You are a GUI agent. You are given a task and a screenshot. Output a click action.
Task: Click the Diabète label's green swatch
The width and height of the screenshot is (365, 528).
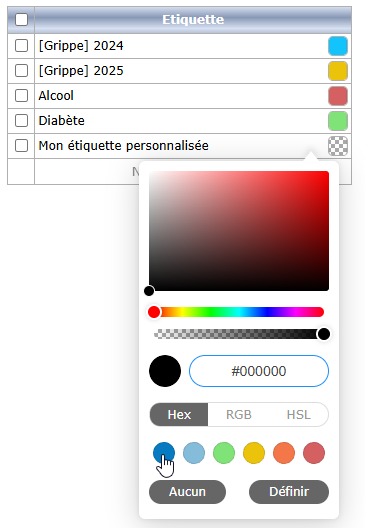[x=338, y=121]
